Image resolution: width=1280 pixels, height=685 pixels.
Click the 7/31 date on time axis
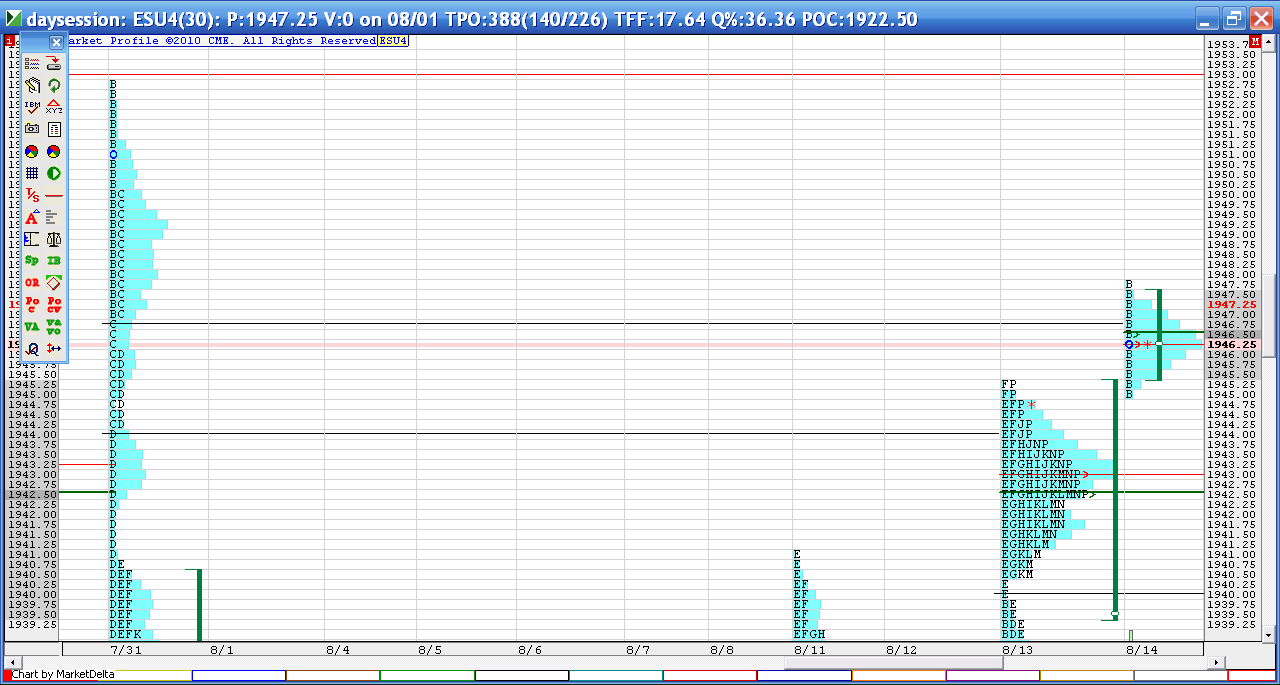pyautogui.click(x=124, y=649)
